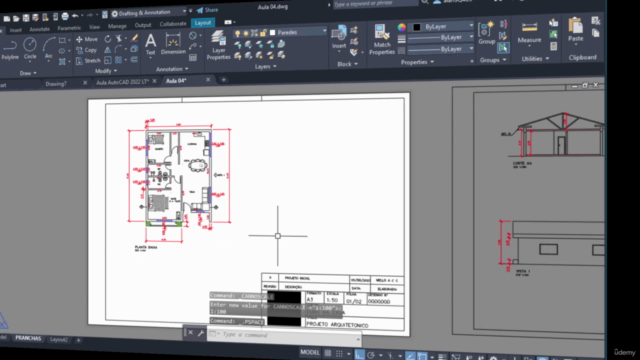Toggle layer freeze sun icon for Paredes
This screenshot has height=360, width=640.
(246, 33)
